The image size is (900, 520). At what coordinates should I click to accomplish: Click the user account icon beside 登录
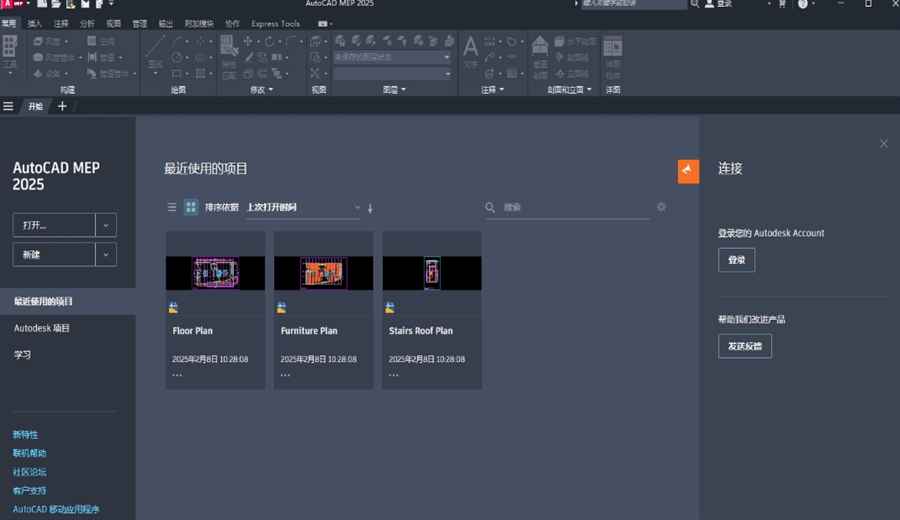tap(709, 4)
